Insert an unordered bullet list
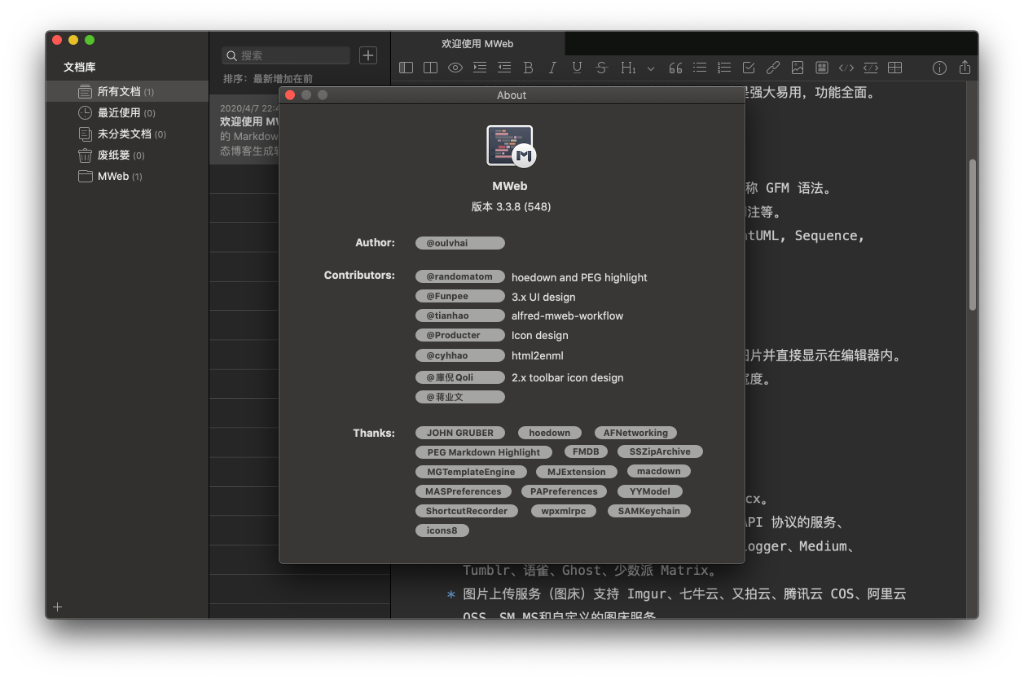The image size is (1024, 679). 699,68
